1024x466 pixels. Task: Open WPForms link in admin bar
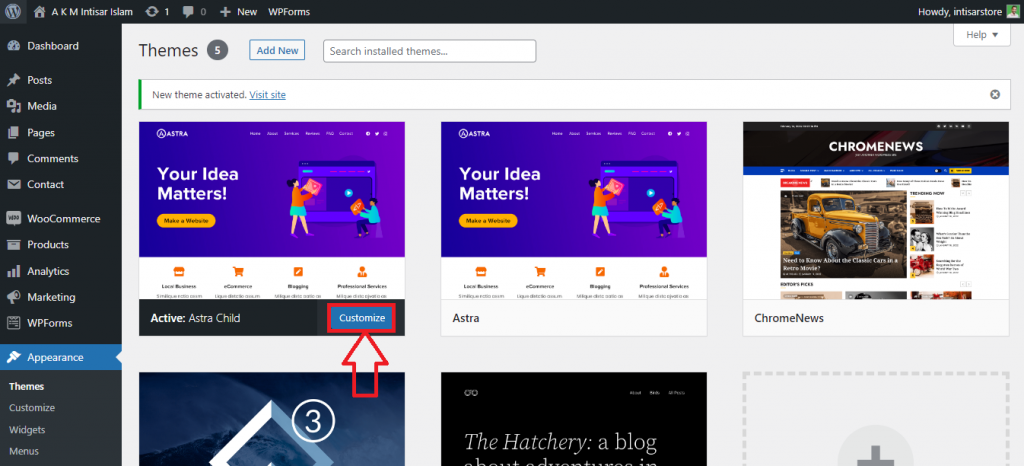289,12
